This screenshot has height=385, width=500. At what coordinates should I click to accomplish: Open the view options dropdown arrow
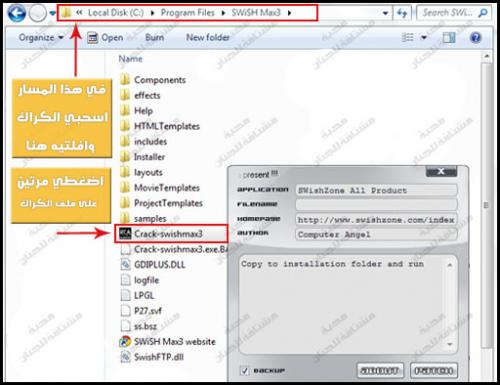click(424, 37)
